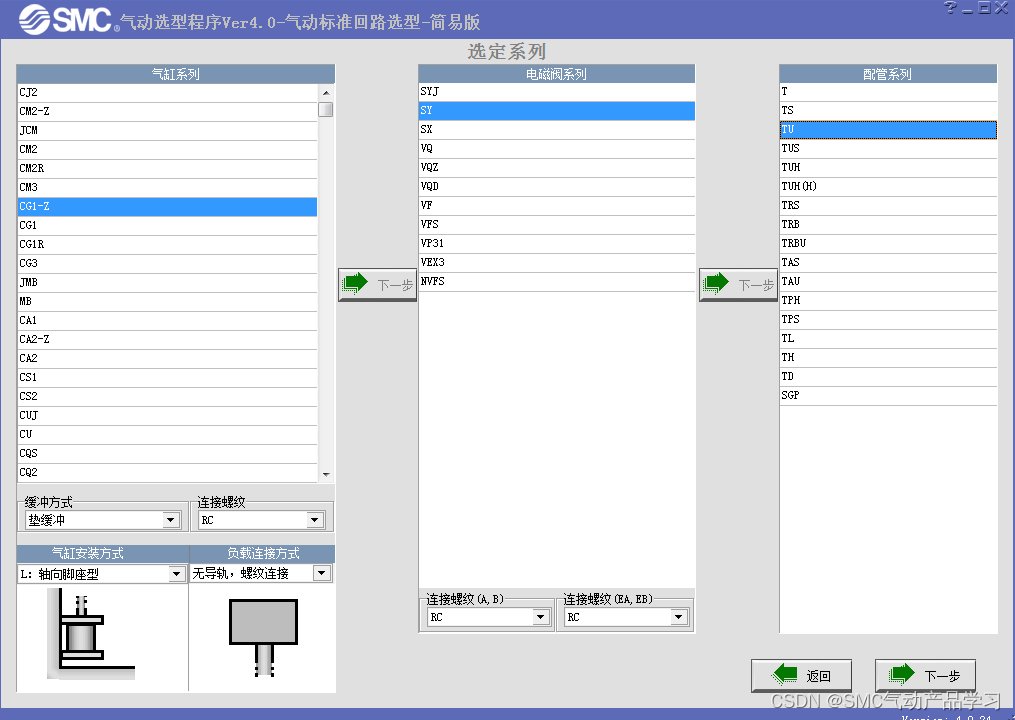Select TAS piping series
Viewport: 1015px width, 720px height.
[887, 262]
